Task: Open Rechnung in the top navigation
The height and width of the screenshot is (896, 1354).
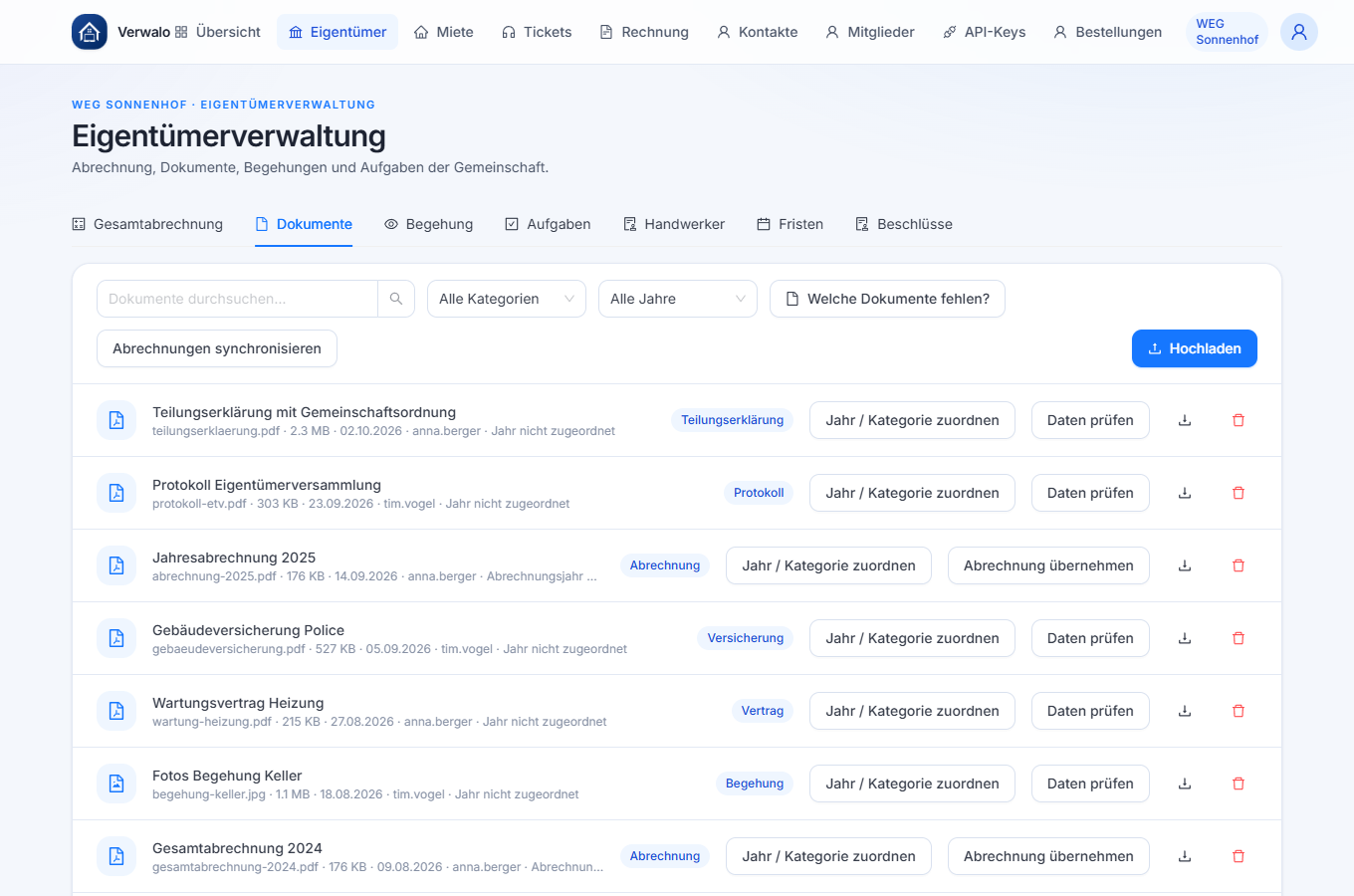Action: tap(644, 32)
